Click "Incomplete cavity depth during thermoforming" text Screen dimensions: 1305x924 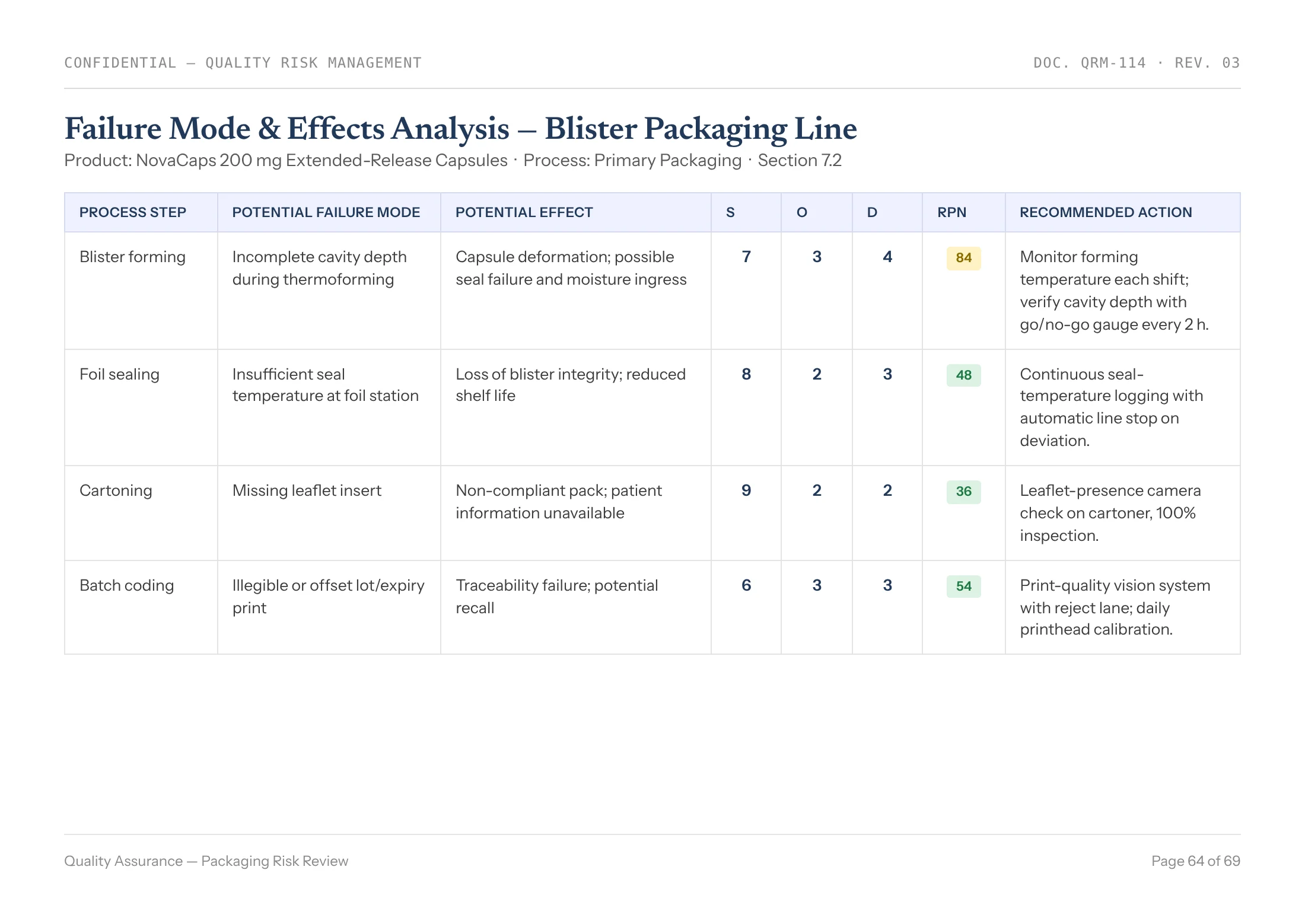point(320,268)
